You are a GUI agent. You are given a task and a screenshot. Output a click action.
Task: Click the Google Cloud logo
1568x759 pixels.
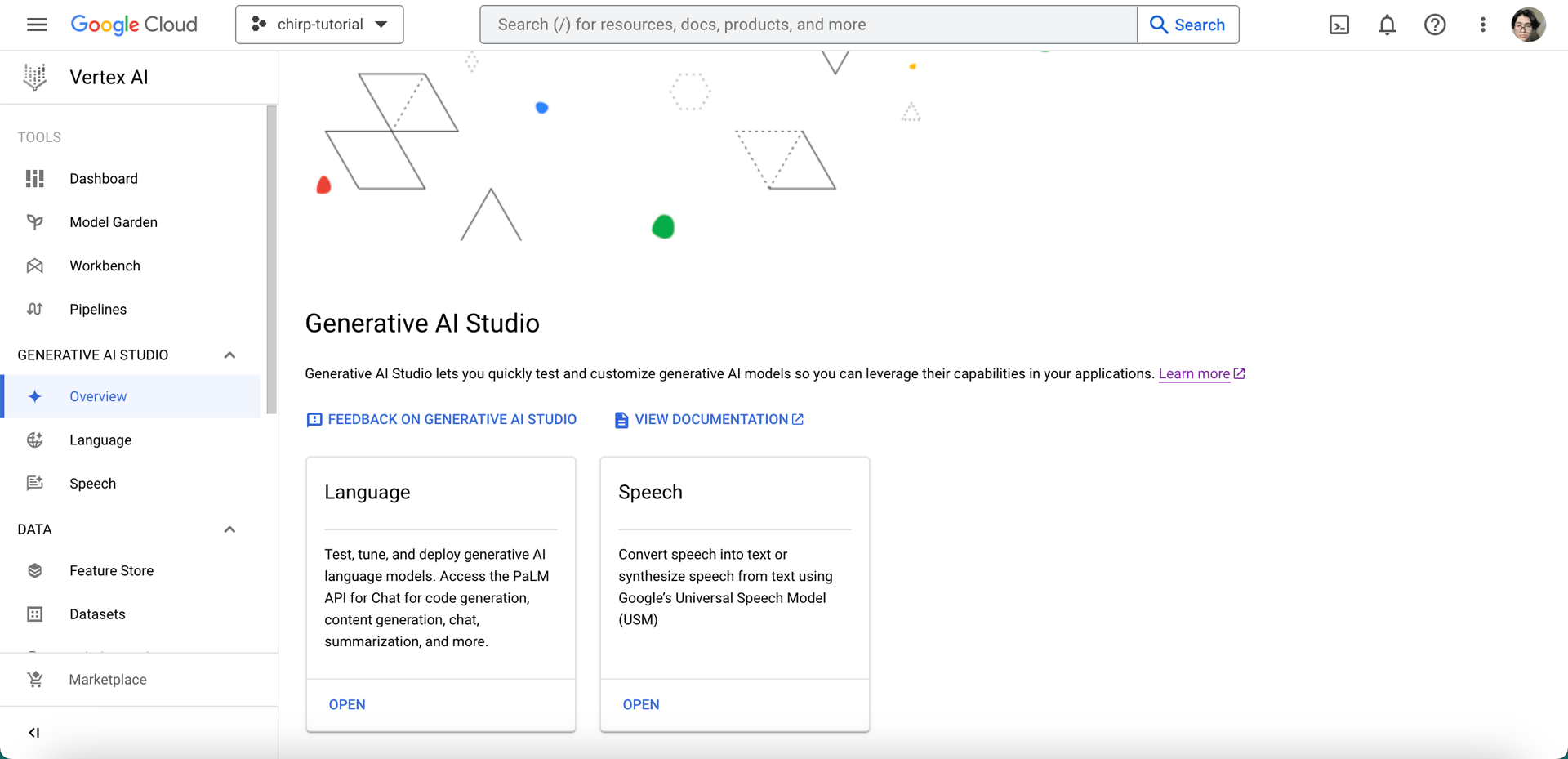(134, 25)
